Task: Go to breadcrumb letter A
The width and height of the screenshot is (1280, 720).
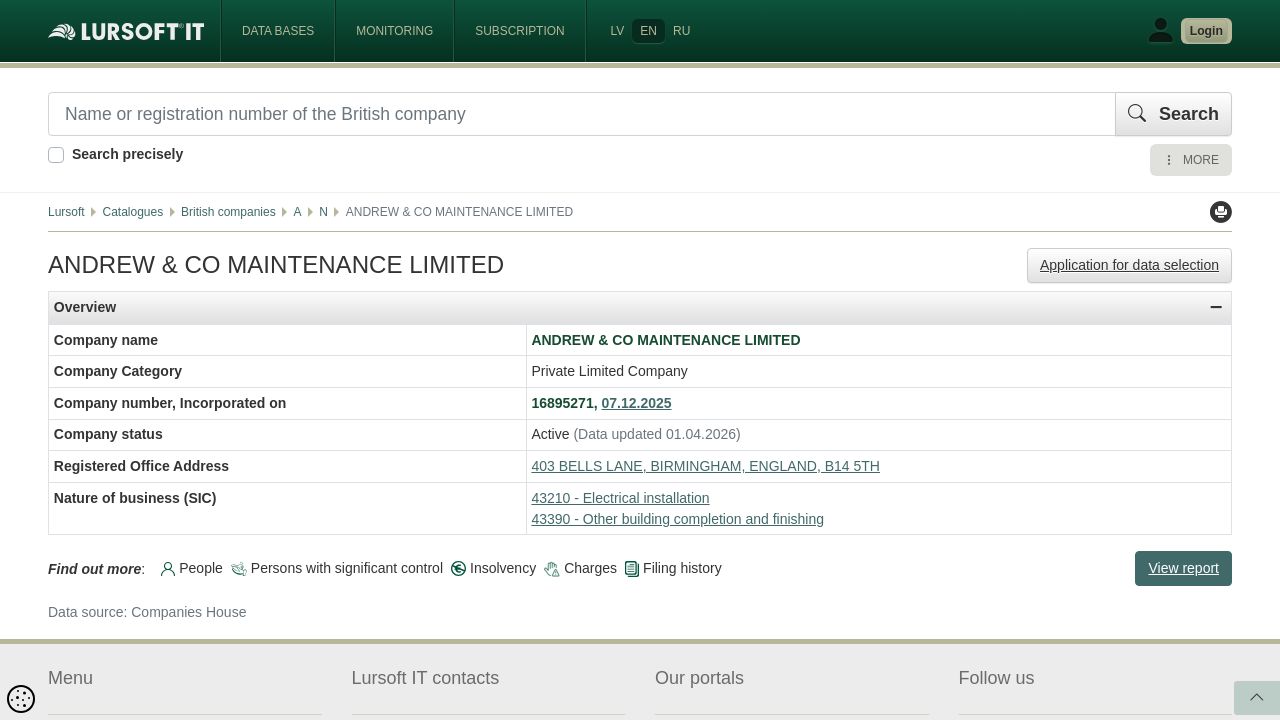Action: pyautogui.click(x=297, y=212)
